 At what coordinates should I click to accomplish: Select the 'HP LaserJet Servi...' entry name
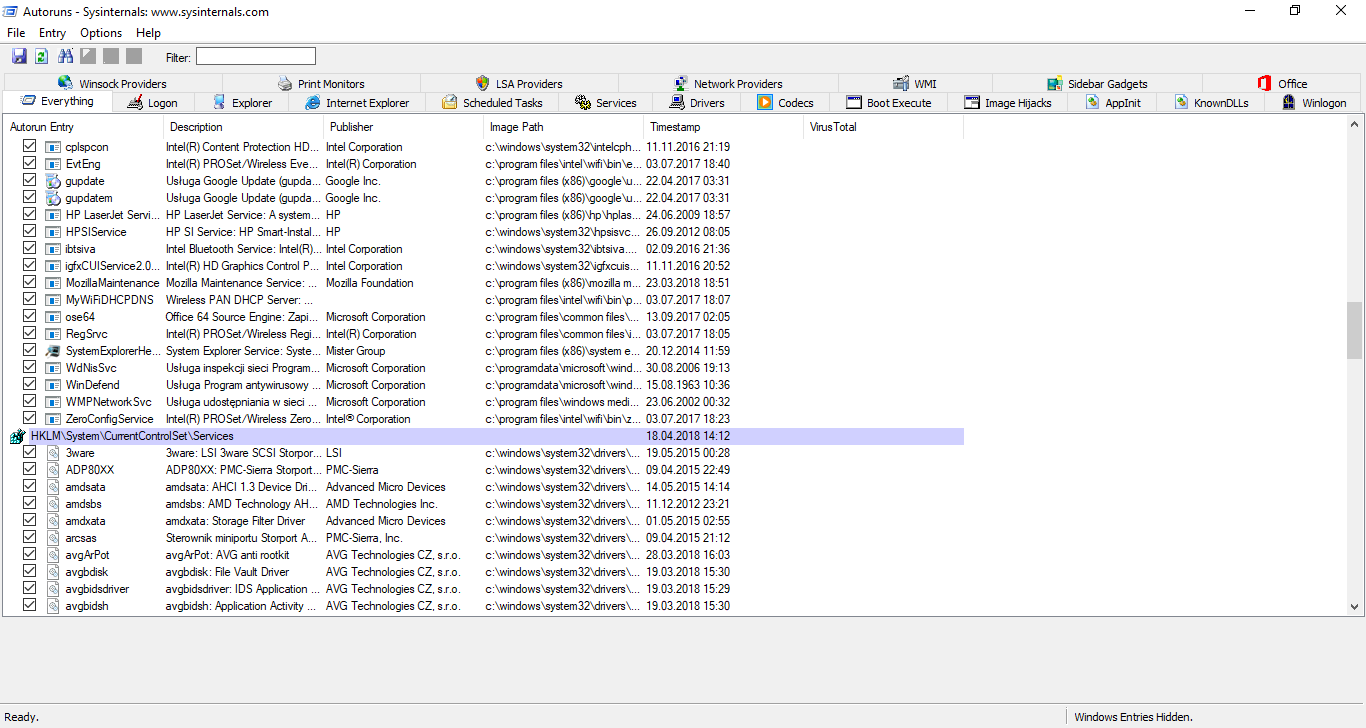click(112, 215)
